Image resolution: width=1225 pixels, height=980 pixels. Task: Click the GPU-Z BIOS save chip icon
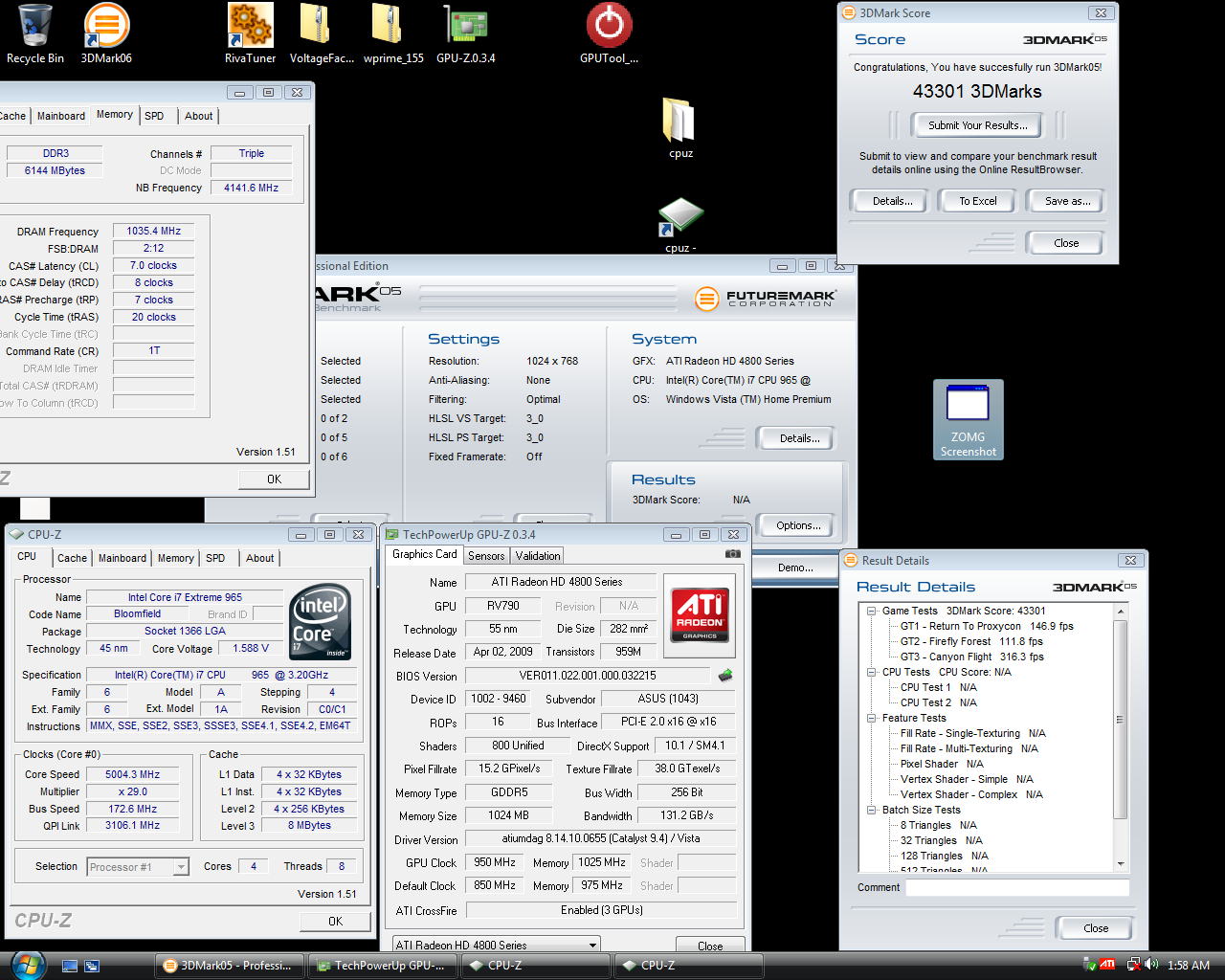coord(725,676)
